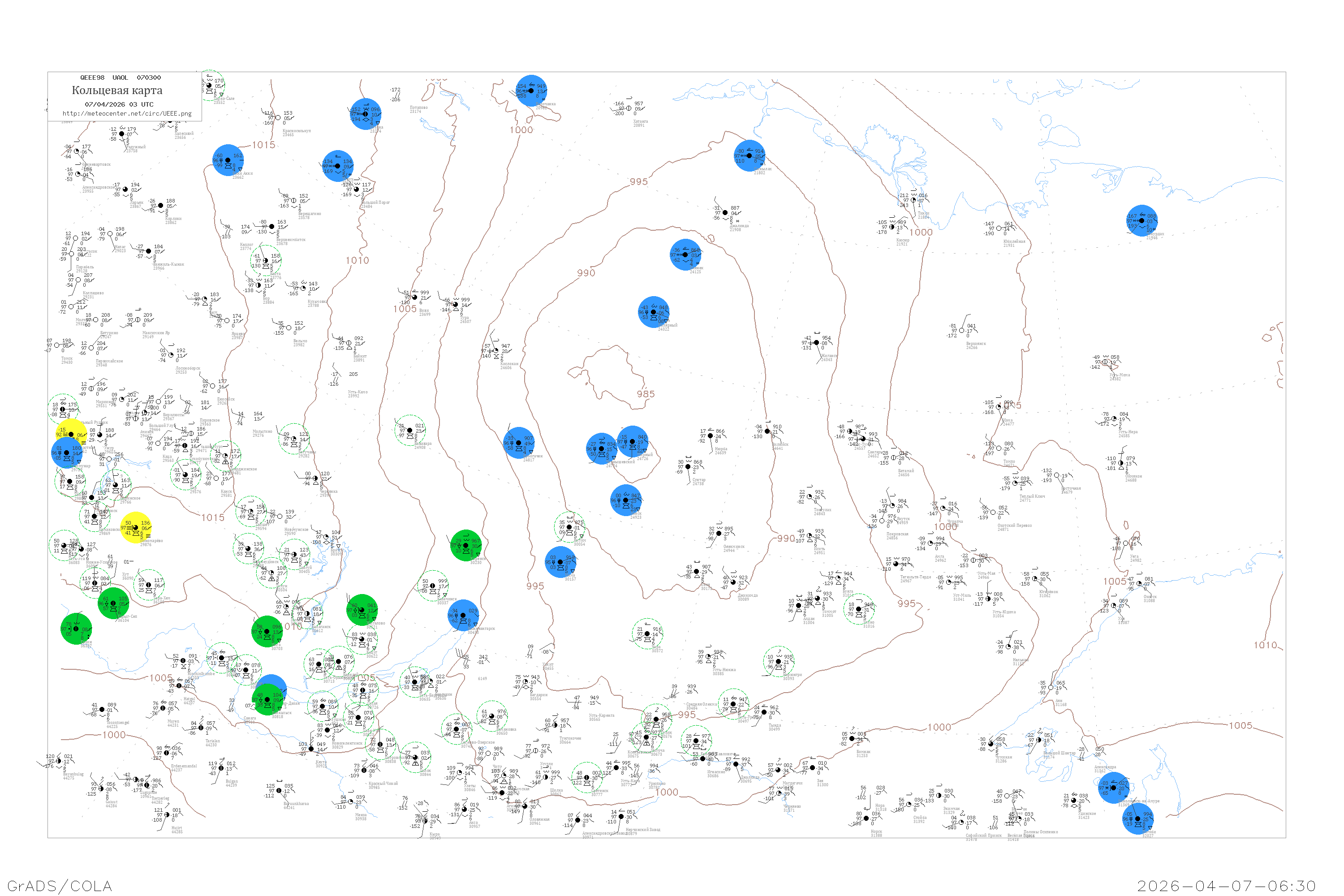The image size is (1344, 896).
Task: Click the blue station circle at Оленек 24125
Action: point(686,255)
